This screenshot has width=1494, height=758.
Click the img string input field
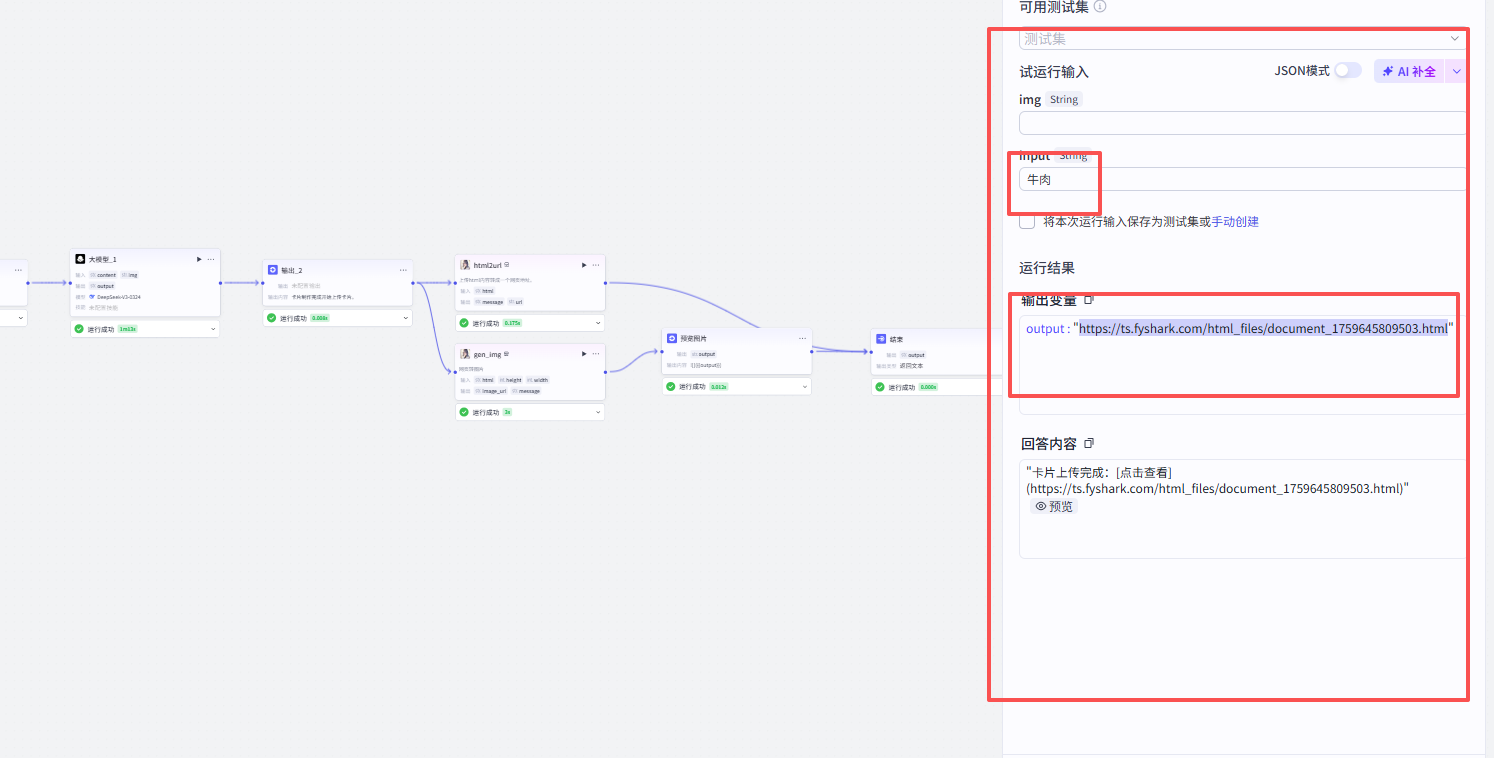point(1242,123)
